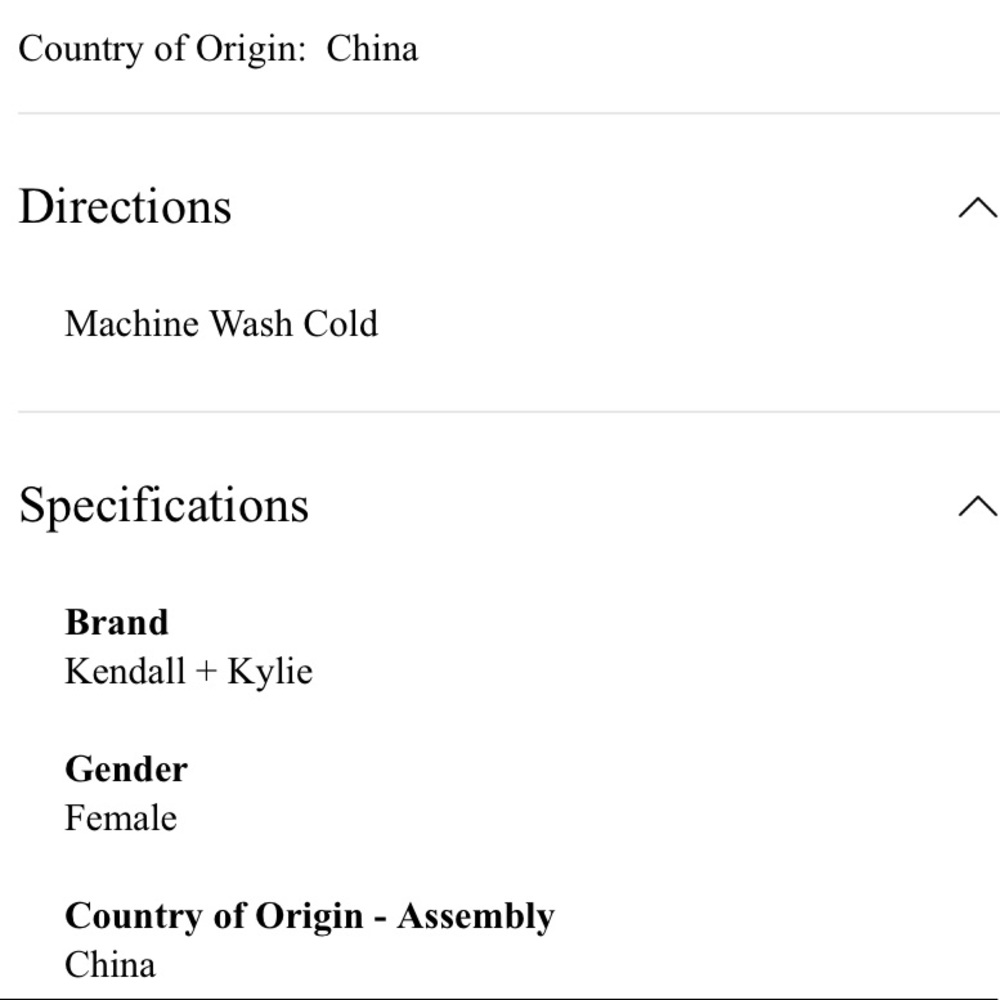Click the word Machine in the directions text
The height and width of the screenshot is (1000, 1000).
(x=131, y=324)
